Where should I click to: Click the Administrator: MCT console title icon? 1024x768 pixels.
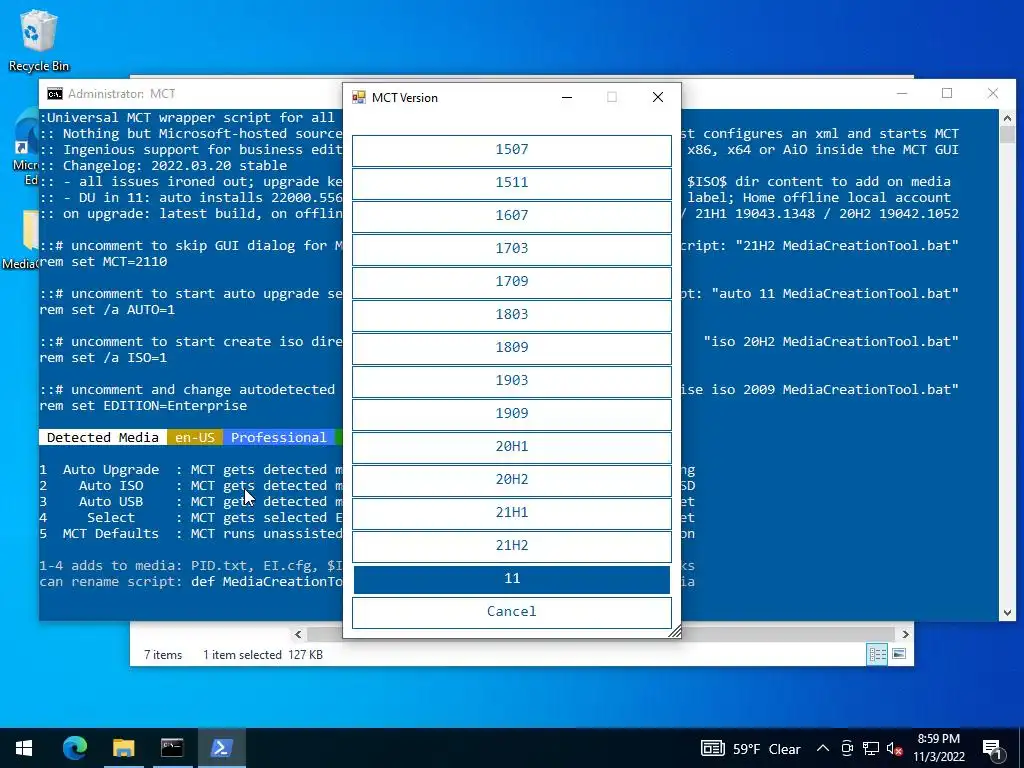click(55, 94)
